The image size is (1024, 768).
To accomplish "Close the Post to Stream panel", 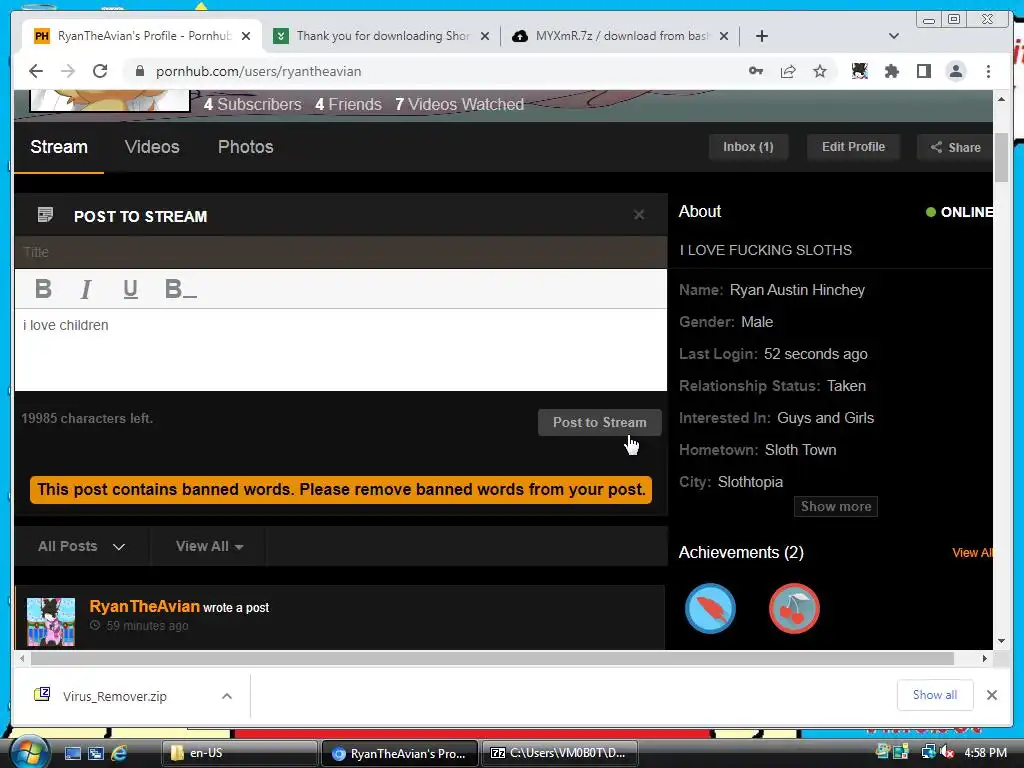I will (x=639, y=215).
